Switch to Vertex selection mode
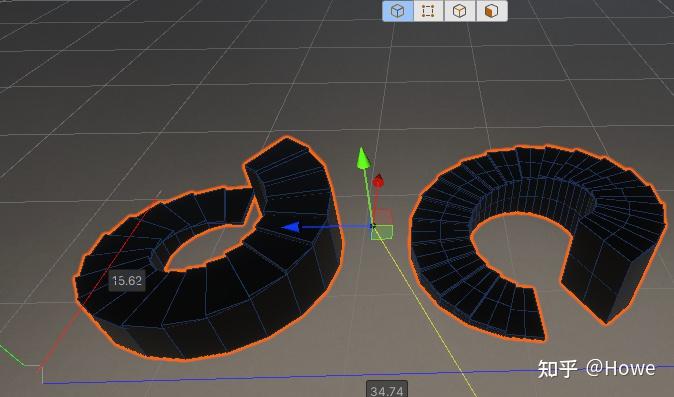 428,11
